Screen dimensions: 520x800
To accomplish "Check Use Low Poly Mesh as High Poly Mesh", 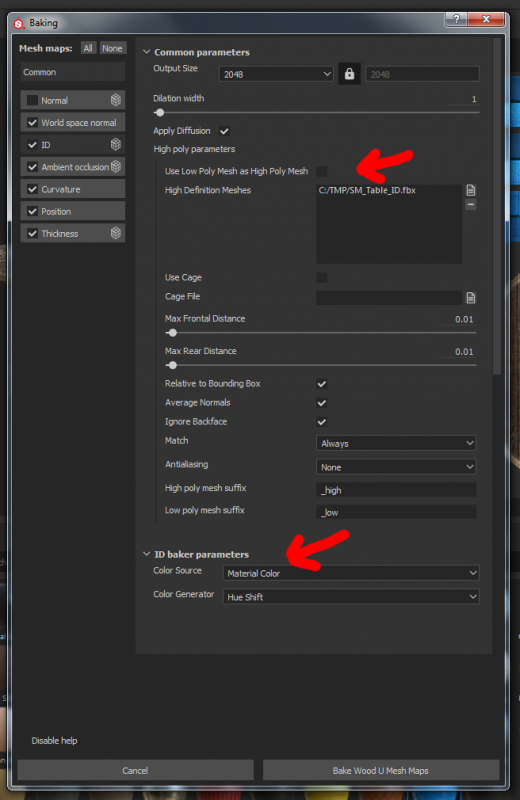I will (321, 171).
